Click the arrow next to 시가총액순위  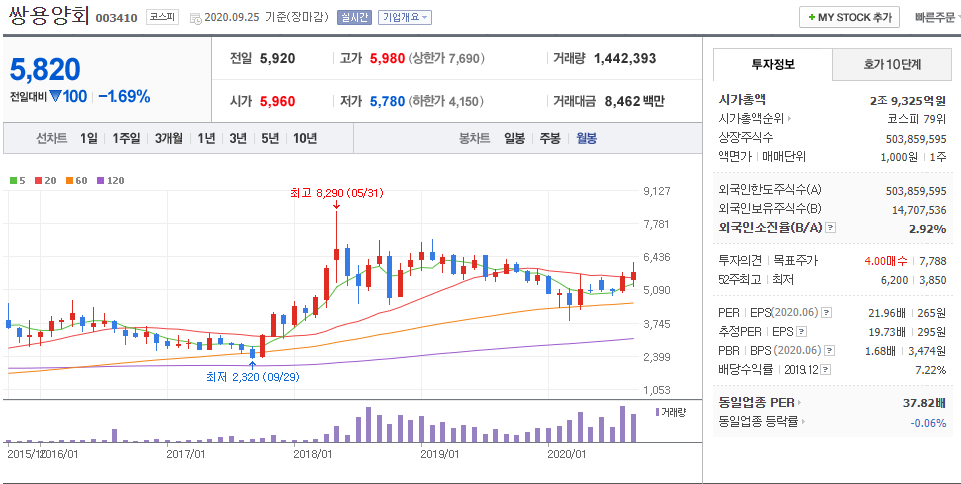[789, 119]
